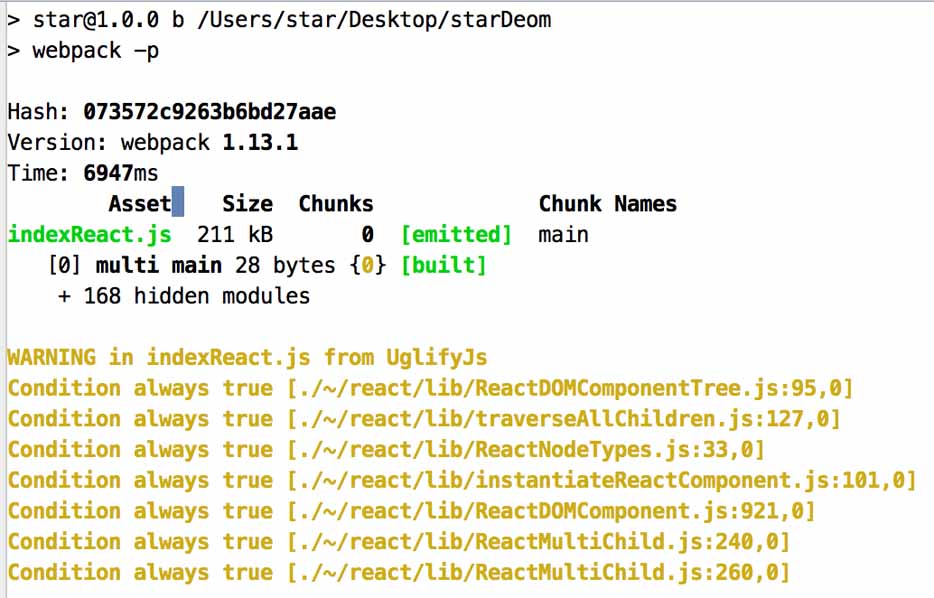Click the ReactMultiChild.js:260,0 warning
This screenshot has height=598, width=934.
click(x=398, y=573)
